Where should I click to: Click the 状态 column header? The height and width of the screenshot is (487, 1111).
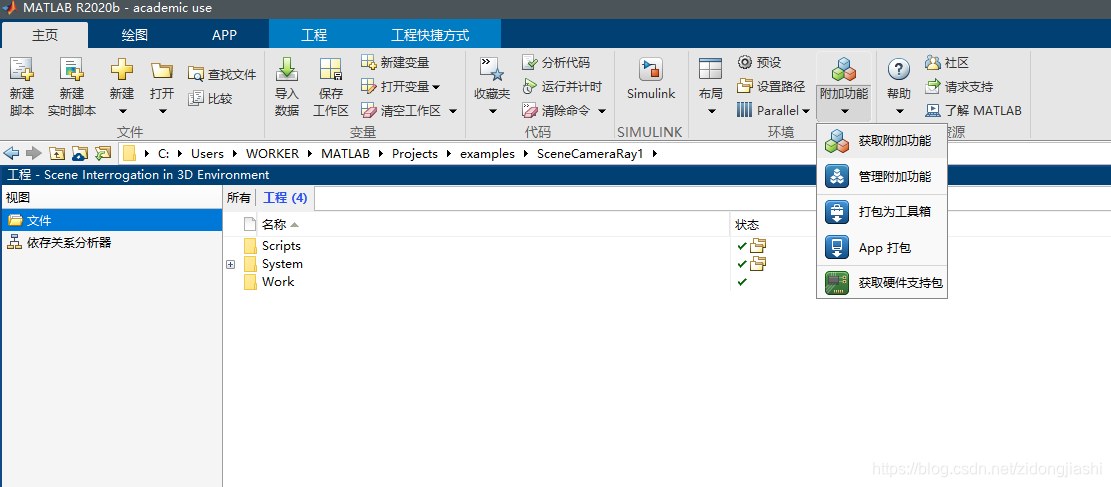point(747,225)
